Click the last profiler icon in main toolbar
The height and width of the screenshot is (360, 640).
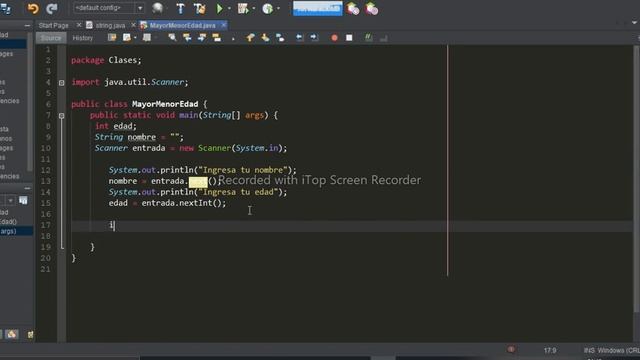coord(371,9)
